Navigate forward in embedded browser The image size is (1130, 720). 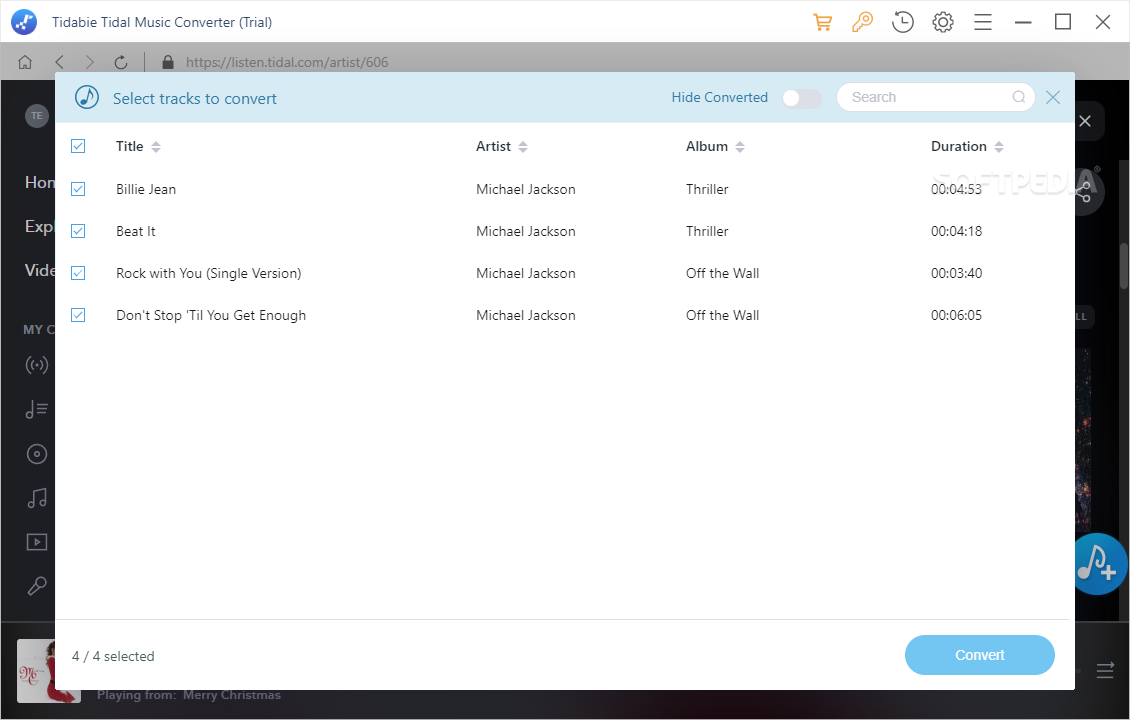[x=89, y=62]
